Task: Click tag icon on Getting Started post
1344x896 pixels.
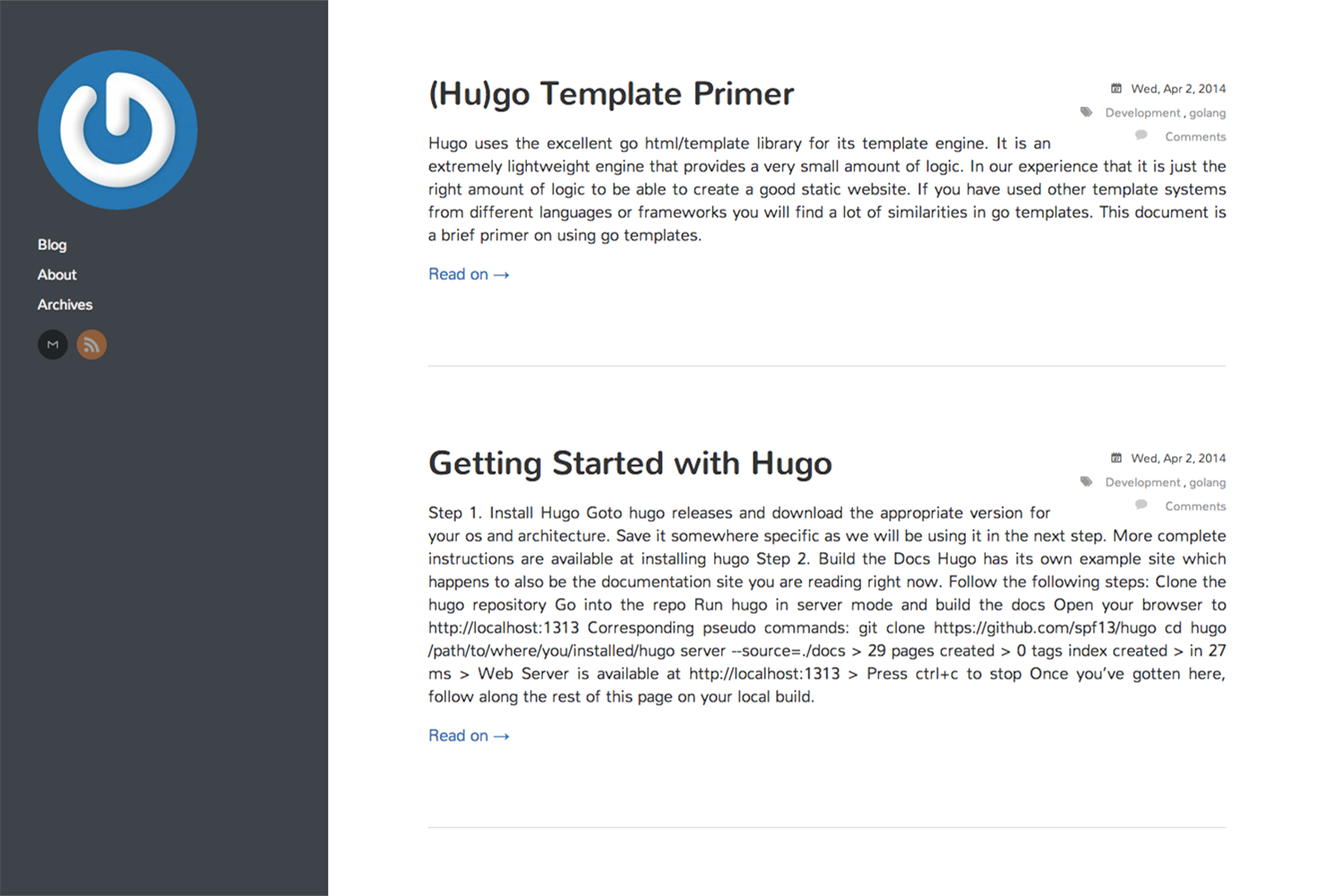Action: pyautogui.click(x=1086, y=481)
